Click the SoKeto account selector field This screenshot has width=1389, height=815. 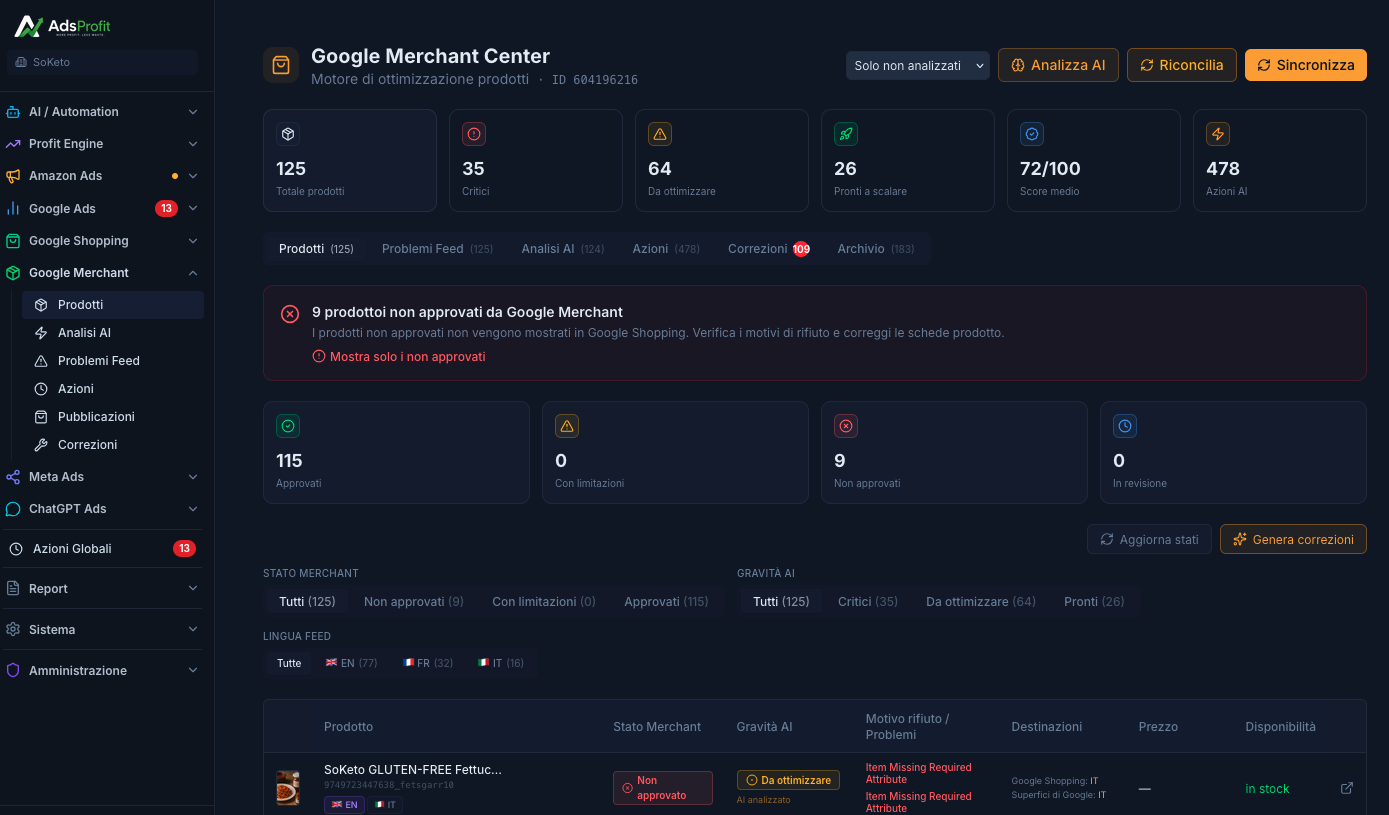pos(102,62)
